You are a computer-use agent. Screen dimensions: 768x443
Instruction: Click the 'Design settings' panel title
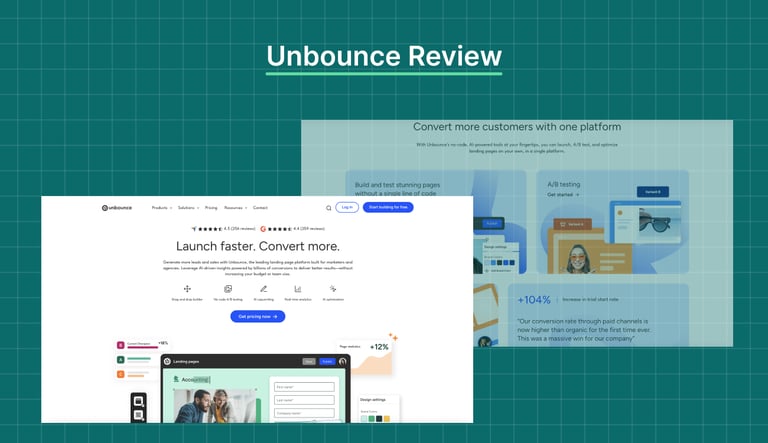tap(373, 400)
